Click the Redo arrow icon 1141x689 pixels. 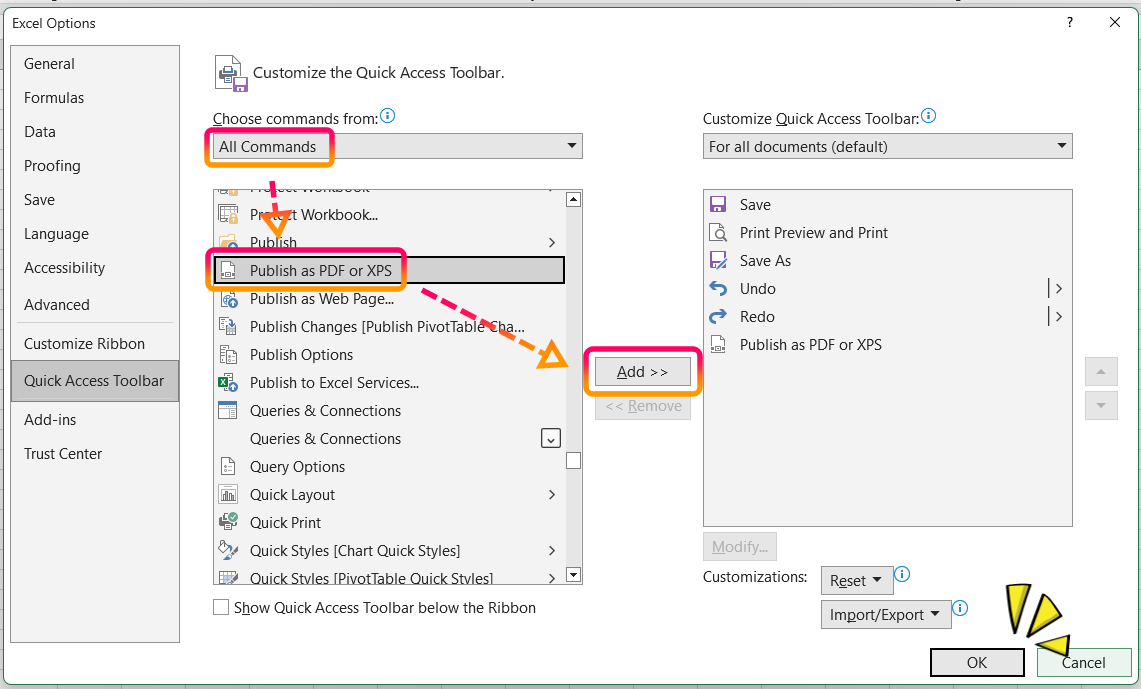(718, 316)
